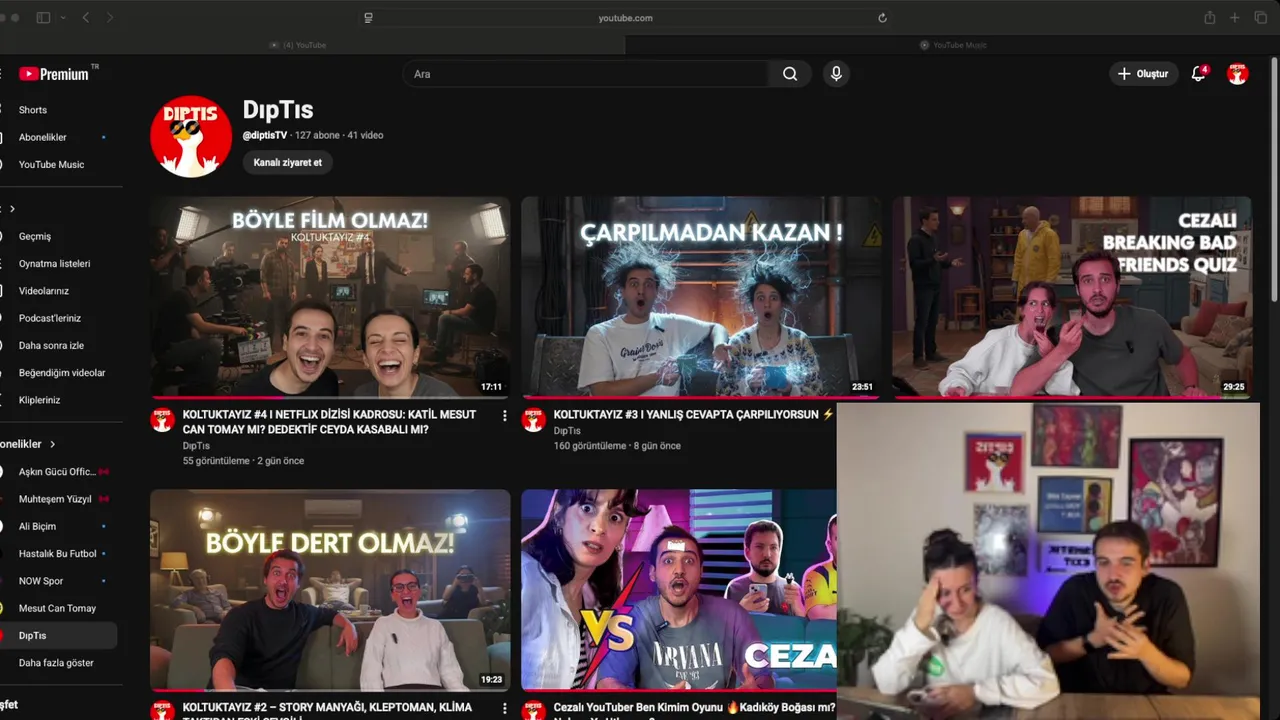
Task: Open the @diptisTV channel handle
Action: coord(265,135)
